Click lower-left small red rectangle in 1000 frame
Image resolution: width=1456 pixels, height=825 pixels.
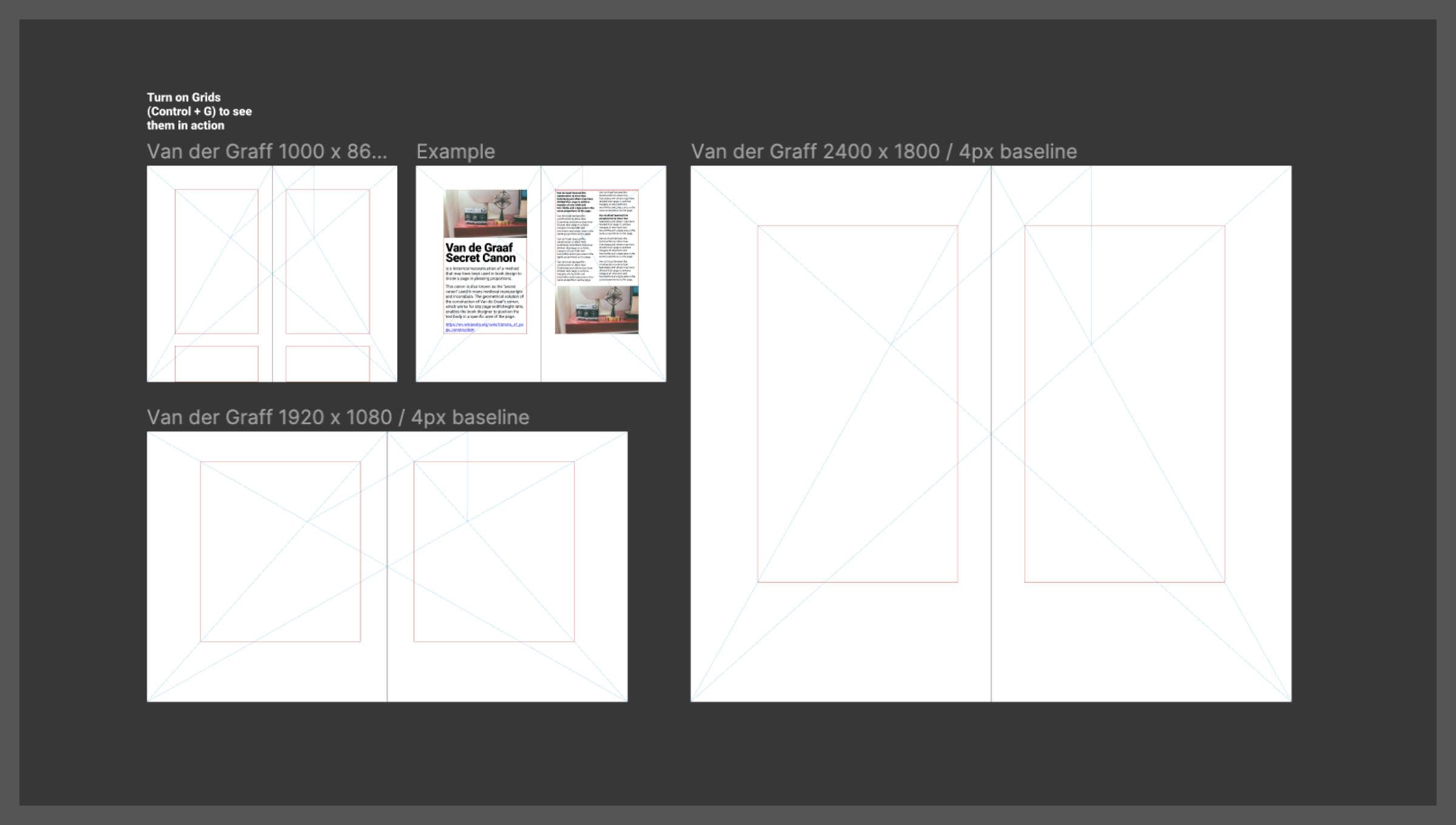pos(216,363)
